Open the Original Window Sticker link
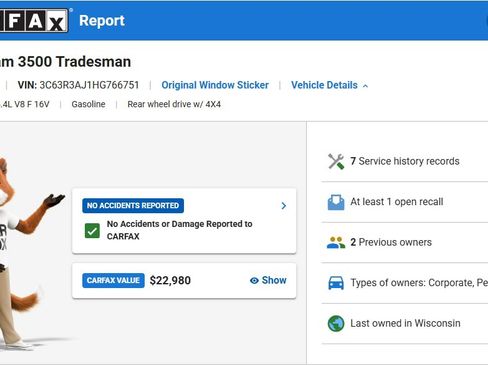This screenshot has width=488, height=366. pos(215,85)
